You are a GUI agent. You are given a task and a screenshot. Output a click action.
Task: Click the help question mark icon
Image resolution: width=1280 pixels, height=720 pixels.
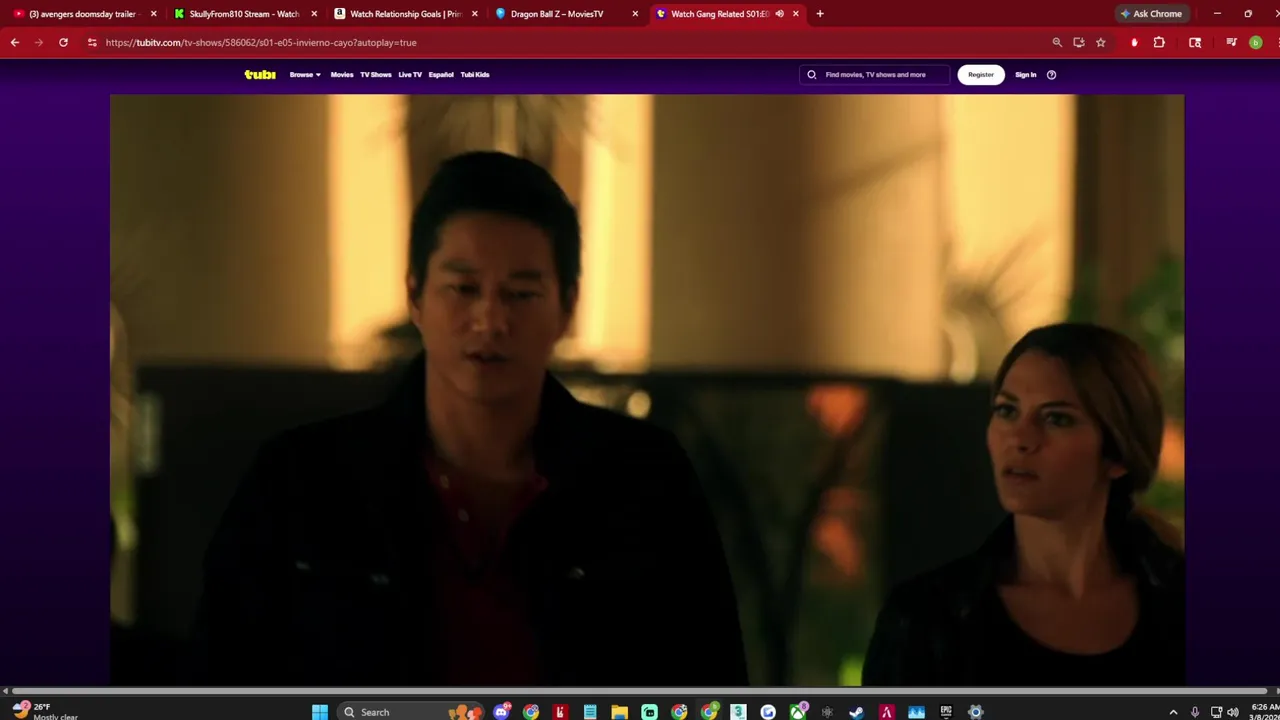pos(1051,74)
